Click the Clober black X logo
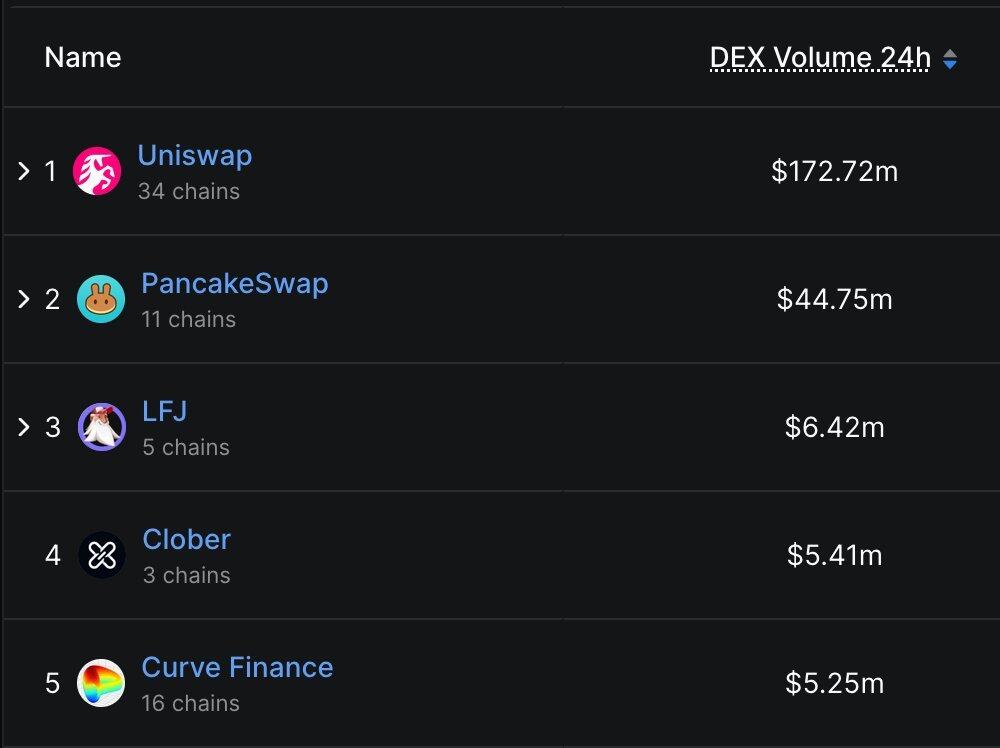 pos(102,555)
